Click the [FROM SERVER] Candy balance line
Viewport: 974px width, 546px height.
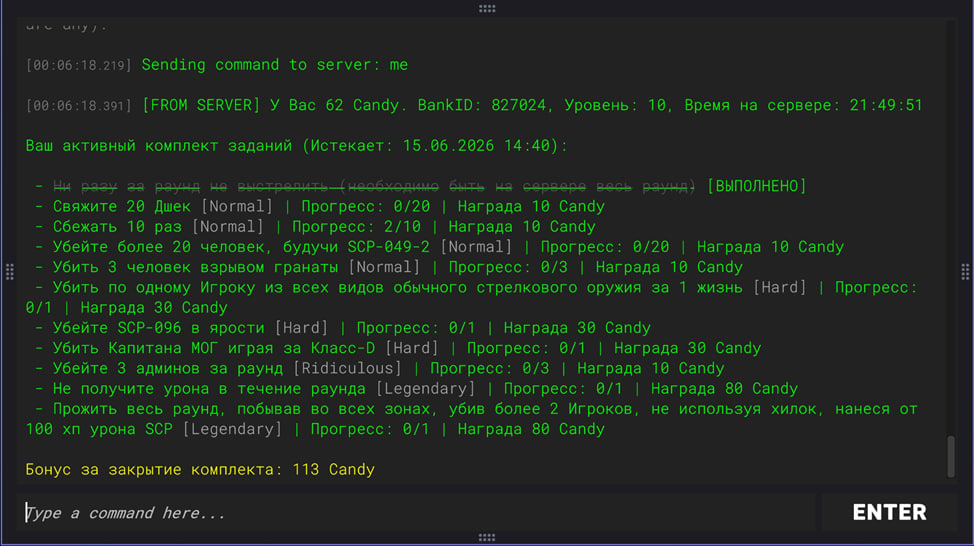pos(532,105)
